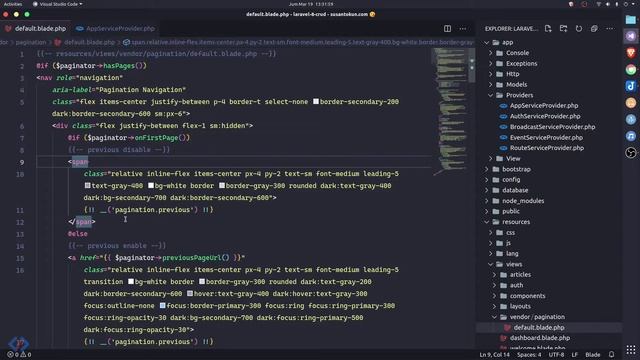Image resolution: width=640 pixels, height=360 pixels.
Task: Click default.blade.php breadcrumb segment
Action: coord(89,42)
